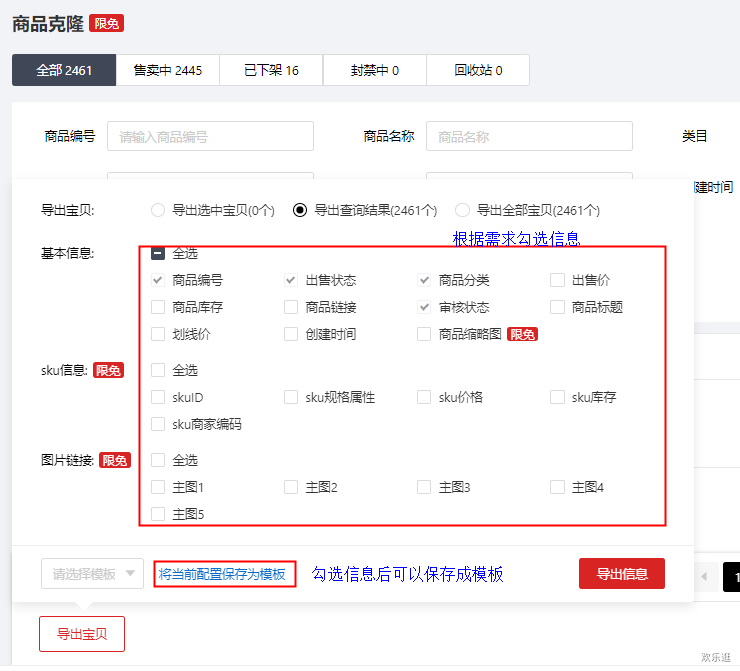Open the 请选择模板 dropdown
The height and width of the screenshot is (671, 740).
(92, 574)
